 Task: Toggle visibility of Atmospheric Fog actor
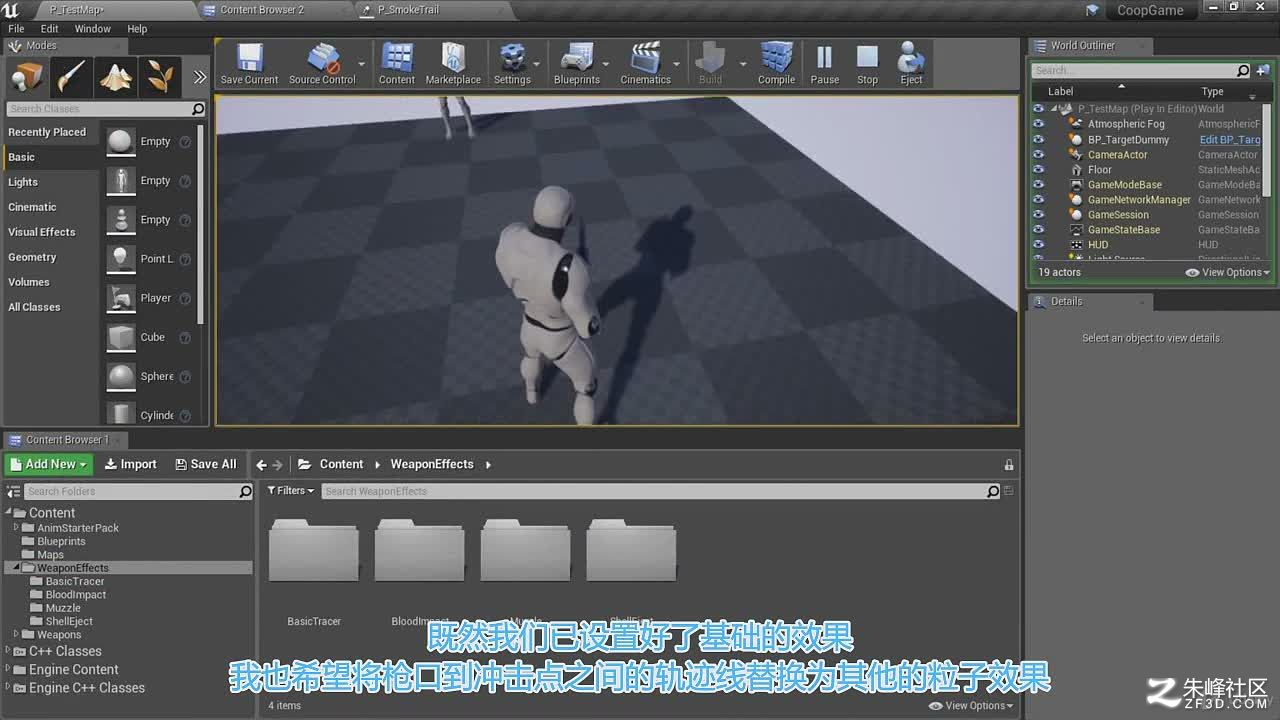point(1038,124)
